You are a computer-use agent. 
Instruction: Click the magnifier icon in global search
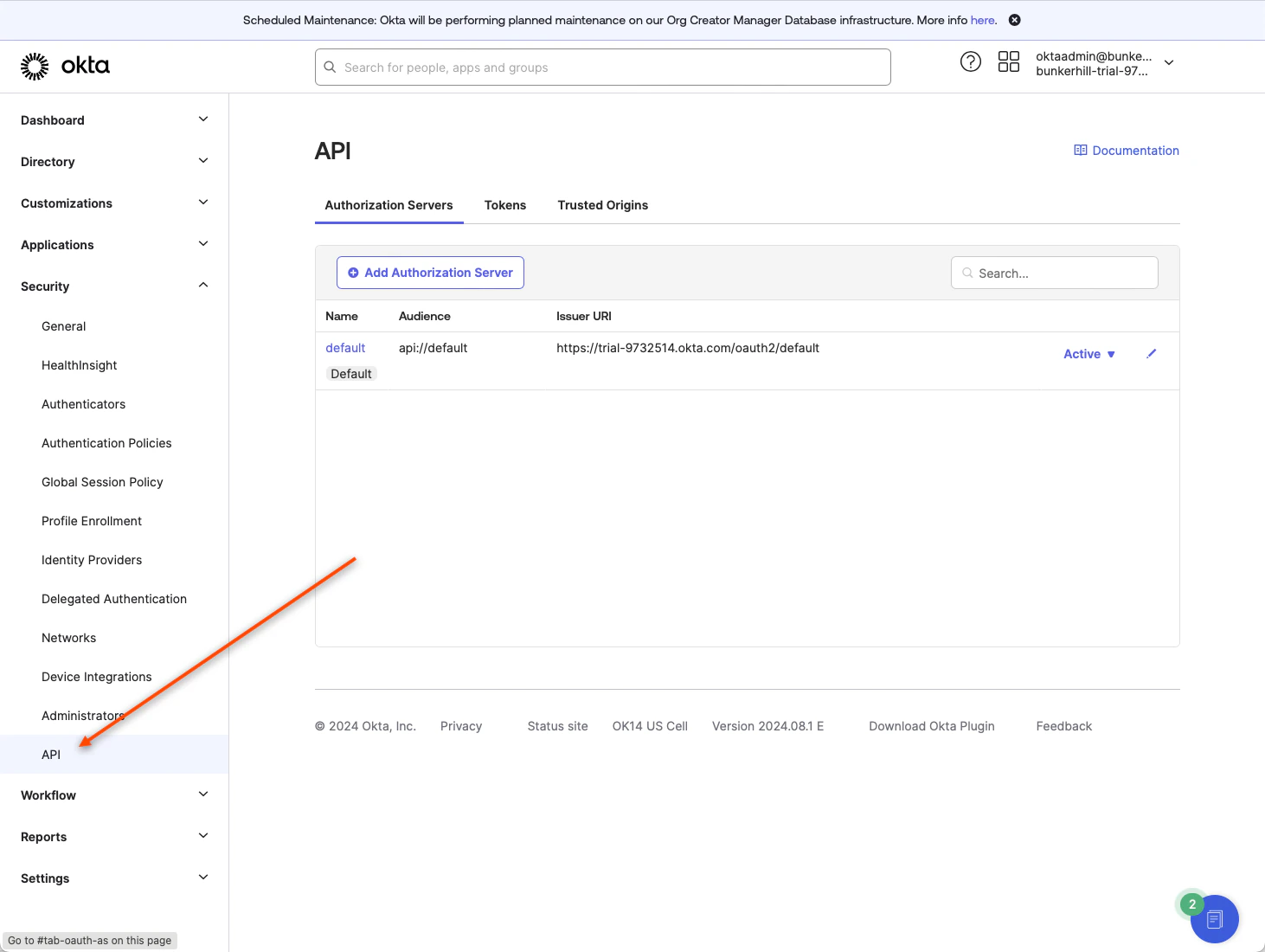tap(330, 67)
